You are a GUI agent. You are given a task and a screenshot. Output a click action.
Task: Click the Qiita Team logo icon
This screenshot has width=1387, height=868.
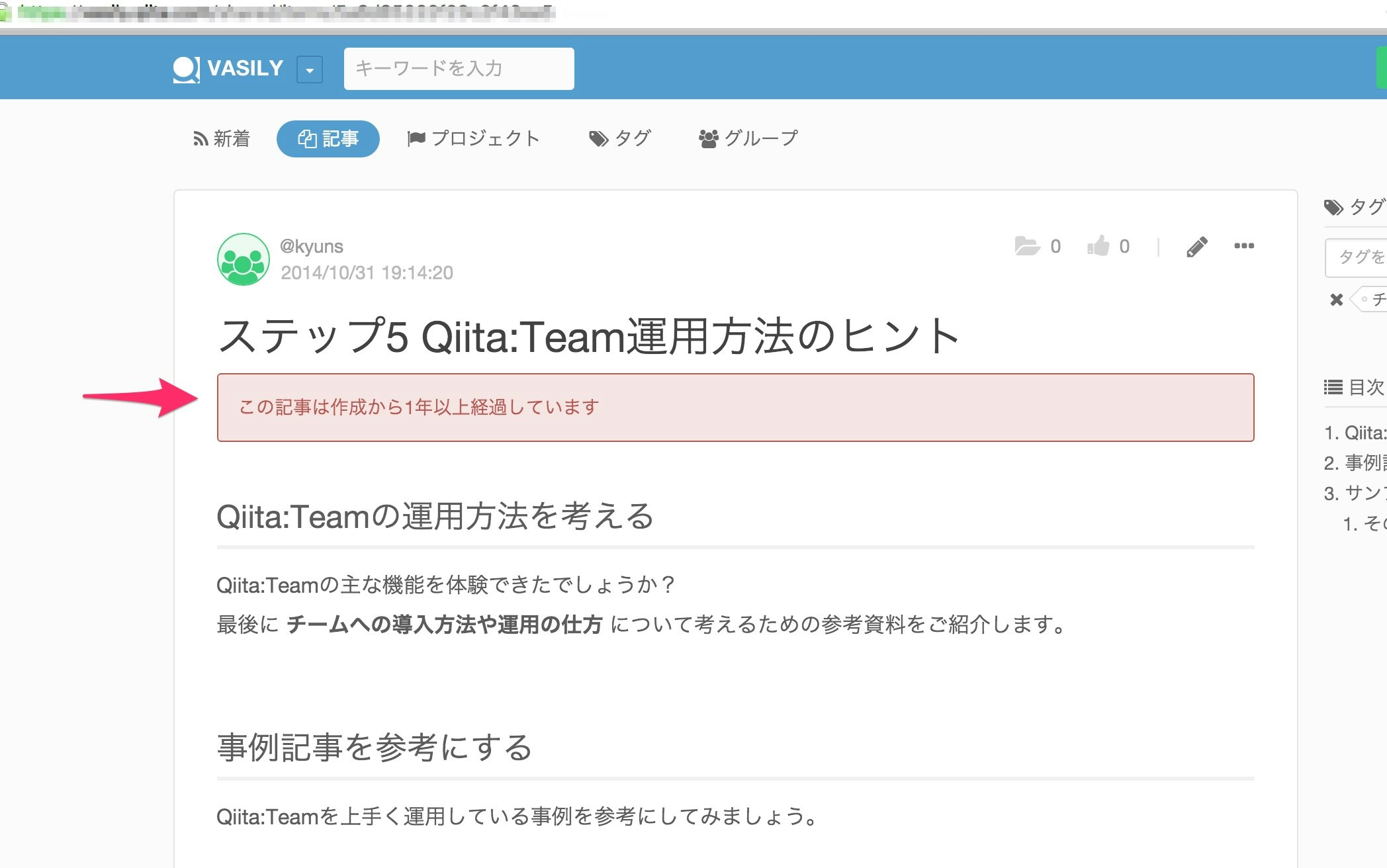tap(186, 69)
